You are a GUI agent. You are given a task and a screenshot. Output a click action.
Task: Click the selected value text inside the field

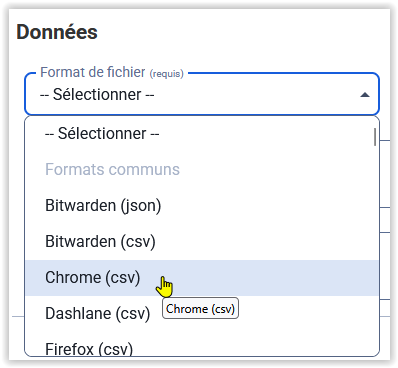click(97, 95)
